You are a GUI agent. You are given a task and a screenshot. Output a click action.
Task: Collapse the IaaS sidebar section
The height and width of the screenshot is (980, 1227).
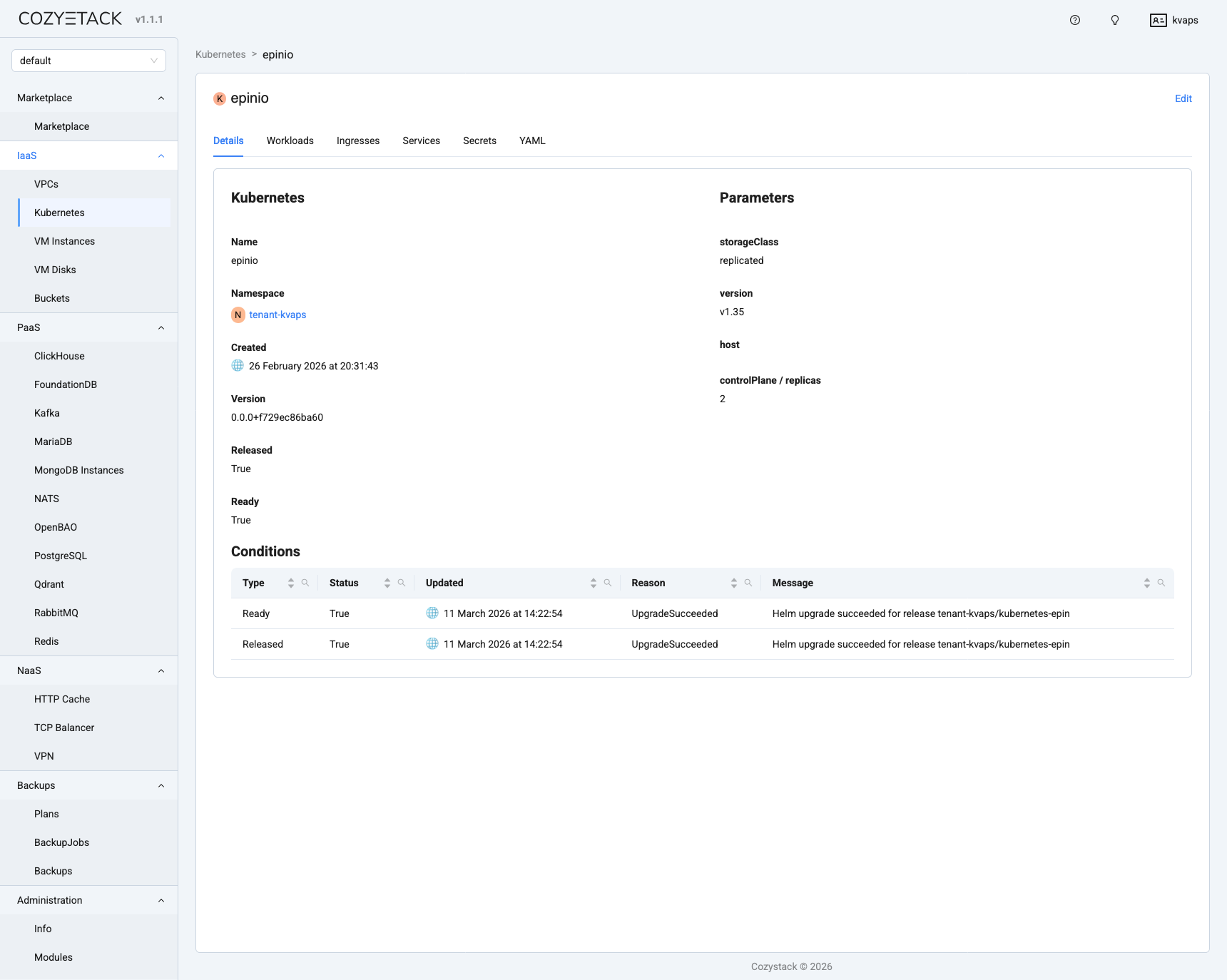click(x=161, y=155)
